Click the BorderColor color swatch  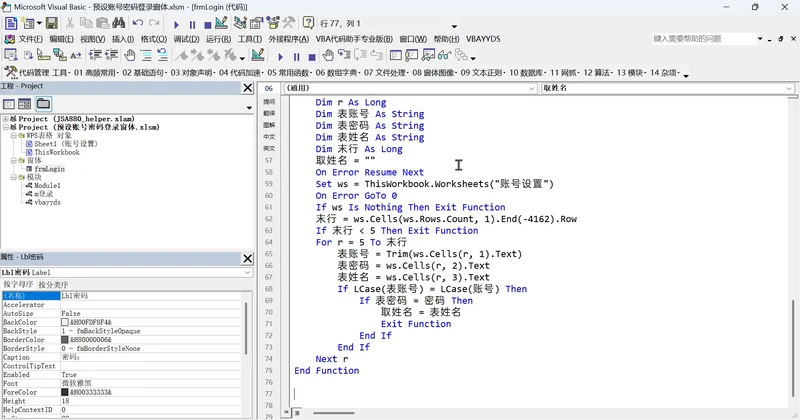pos(65,339)
